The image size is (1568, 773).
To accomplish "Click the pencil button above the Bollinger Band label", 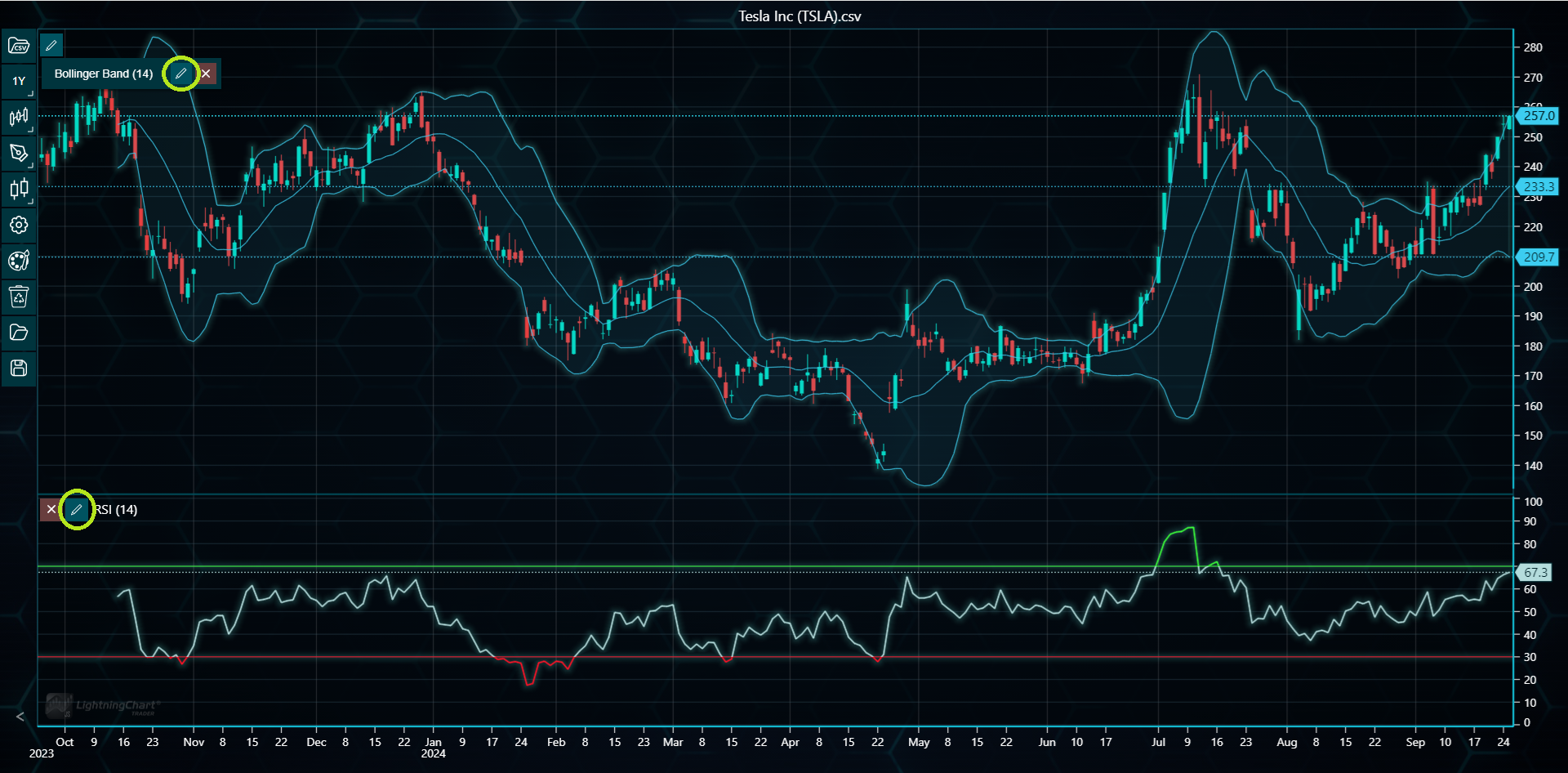I will (51, 45).
